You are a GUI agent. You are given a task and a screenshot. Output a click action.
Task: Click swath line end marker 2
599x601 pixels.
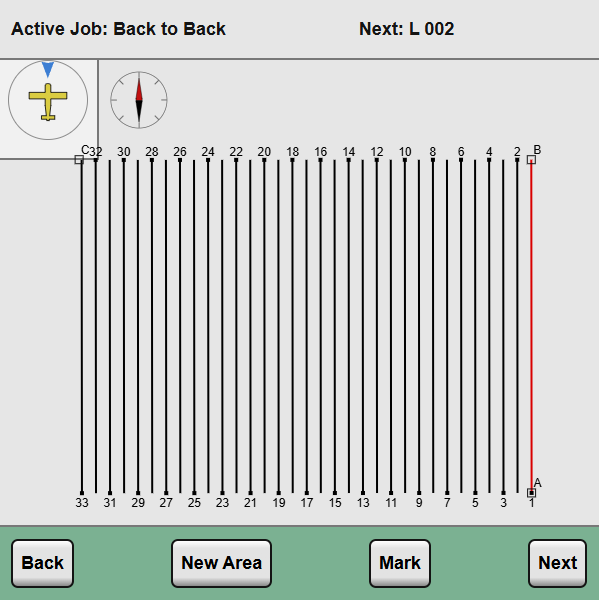pos(517,160)
